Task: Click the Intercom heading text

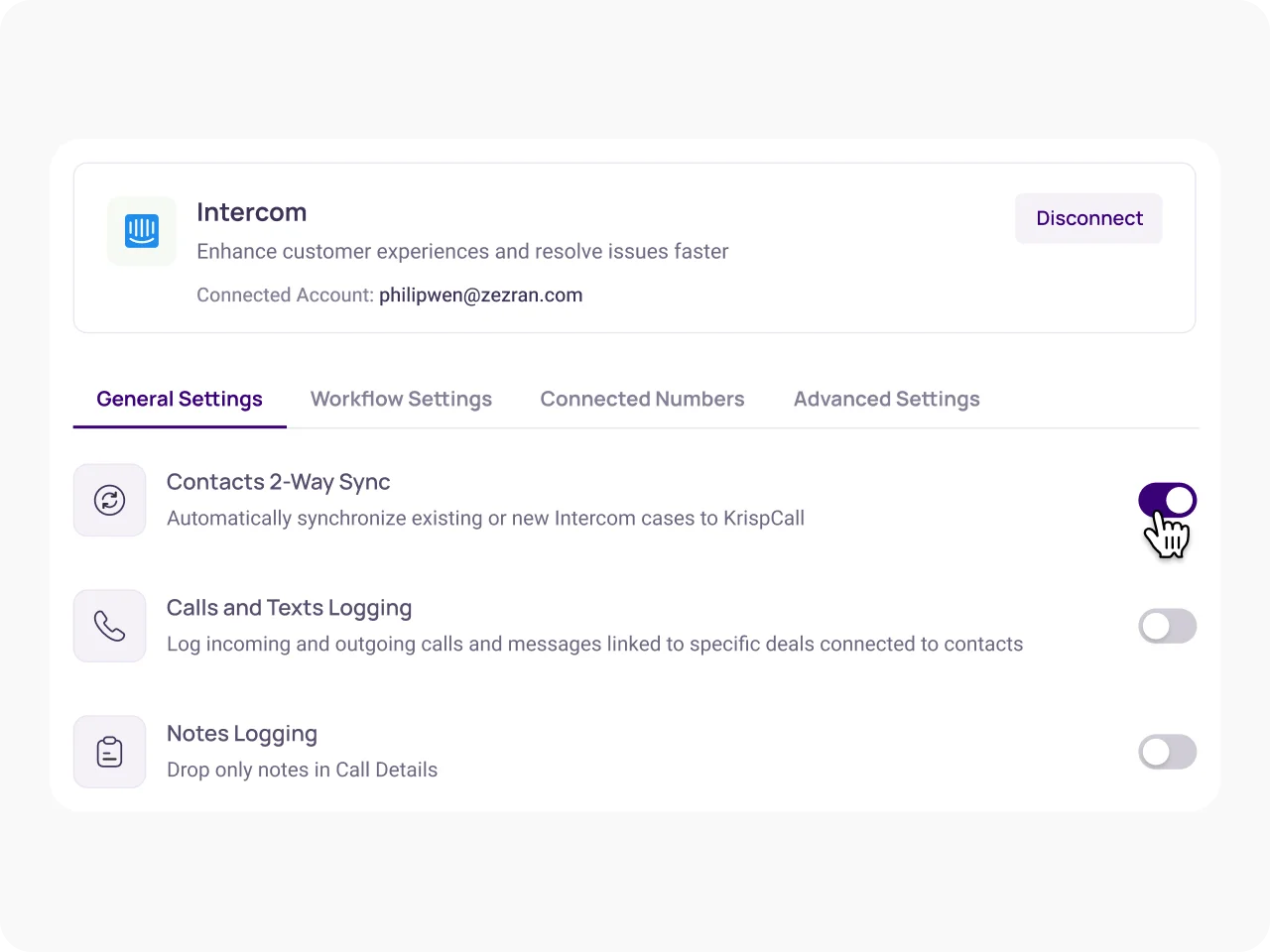Action: (x=252, y=212)
